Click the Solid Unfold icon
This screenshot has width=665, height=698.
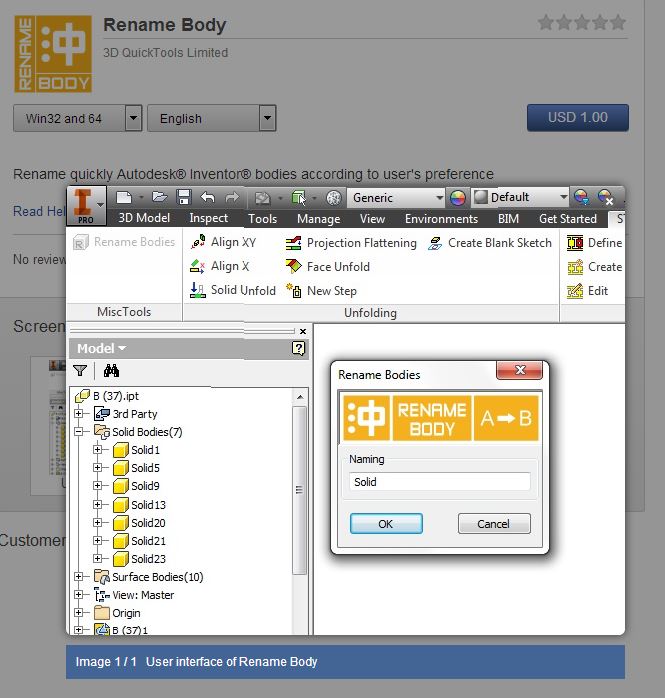coord(197,290)
